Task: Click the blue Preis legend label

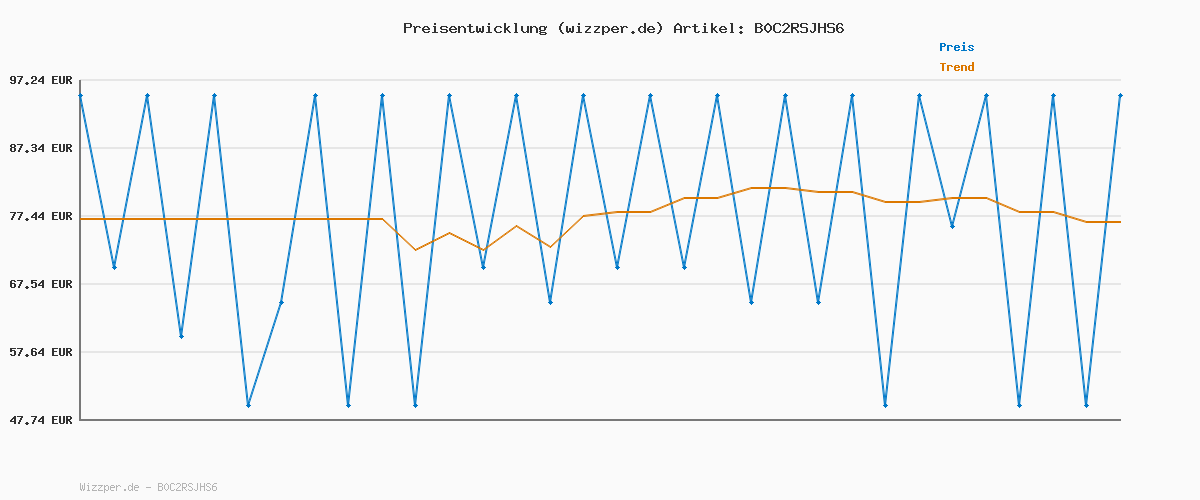Action: pos(956,47)
